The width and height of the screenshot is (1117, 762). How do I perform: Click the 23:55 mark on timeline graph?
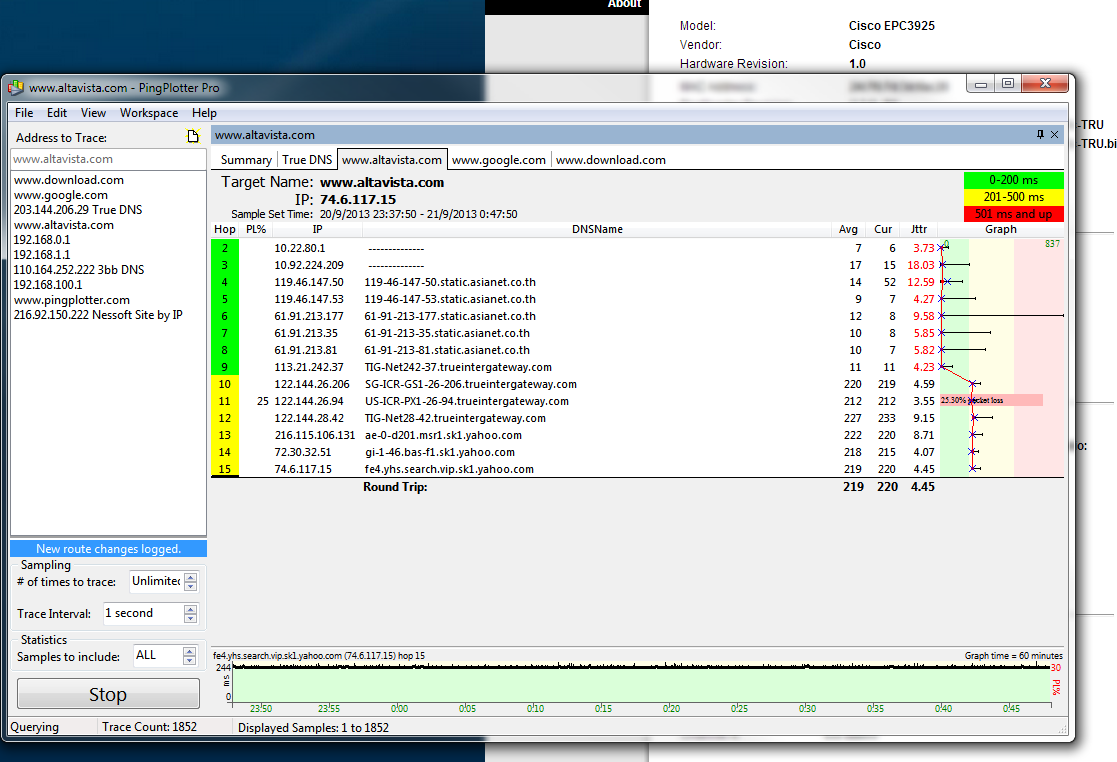point(329,709)
